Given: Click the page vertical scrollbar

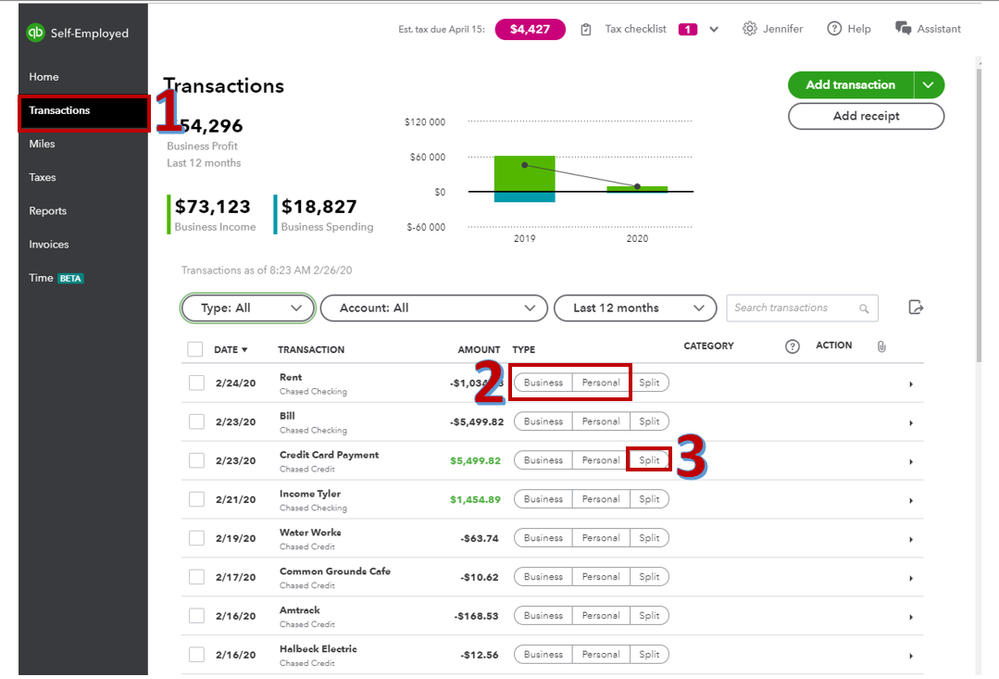Looking at the screenshot, I should (x=979, y=213).
